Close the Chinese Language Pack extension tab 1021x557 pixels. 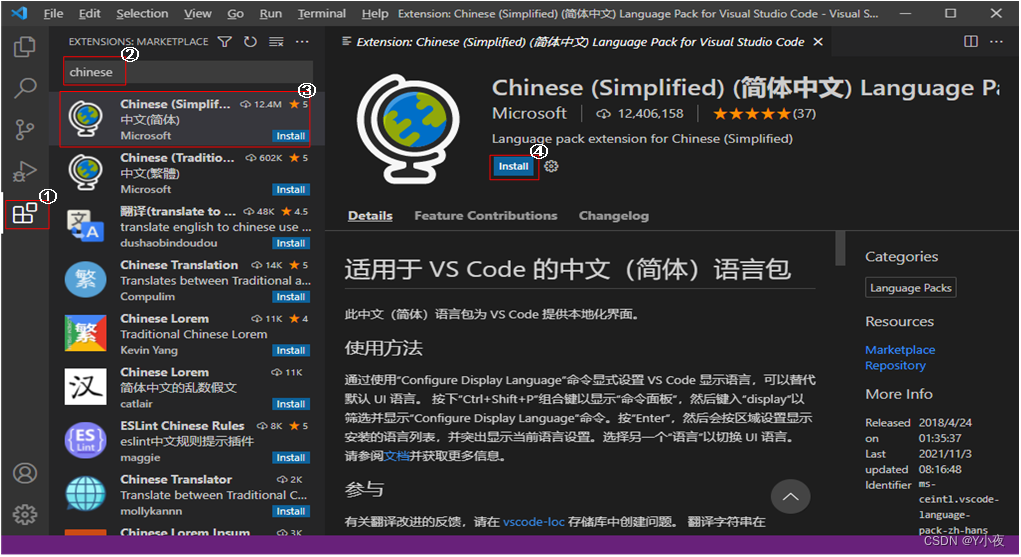click(x=818, y=42)
